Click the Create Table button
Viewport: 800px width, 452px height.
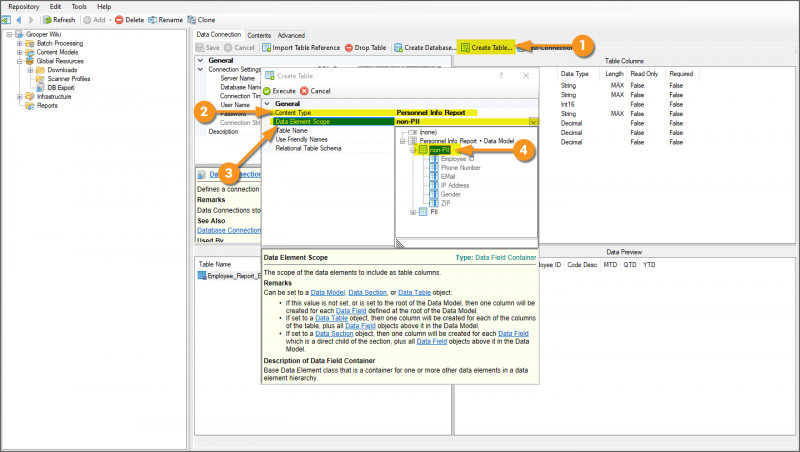tap(486, 47)
